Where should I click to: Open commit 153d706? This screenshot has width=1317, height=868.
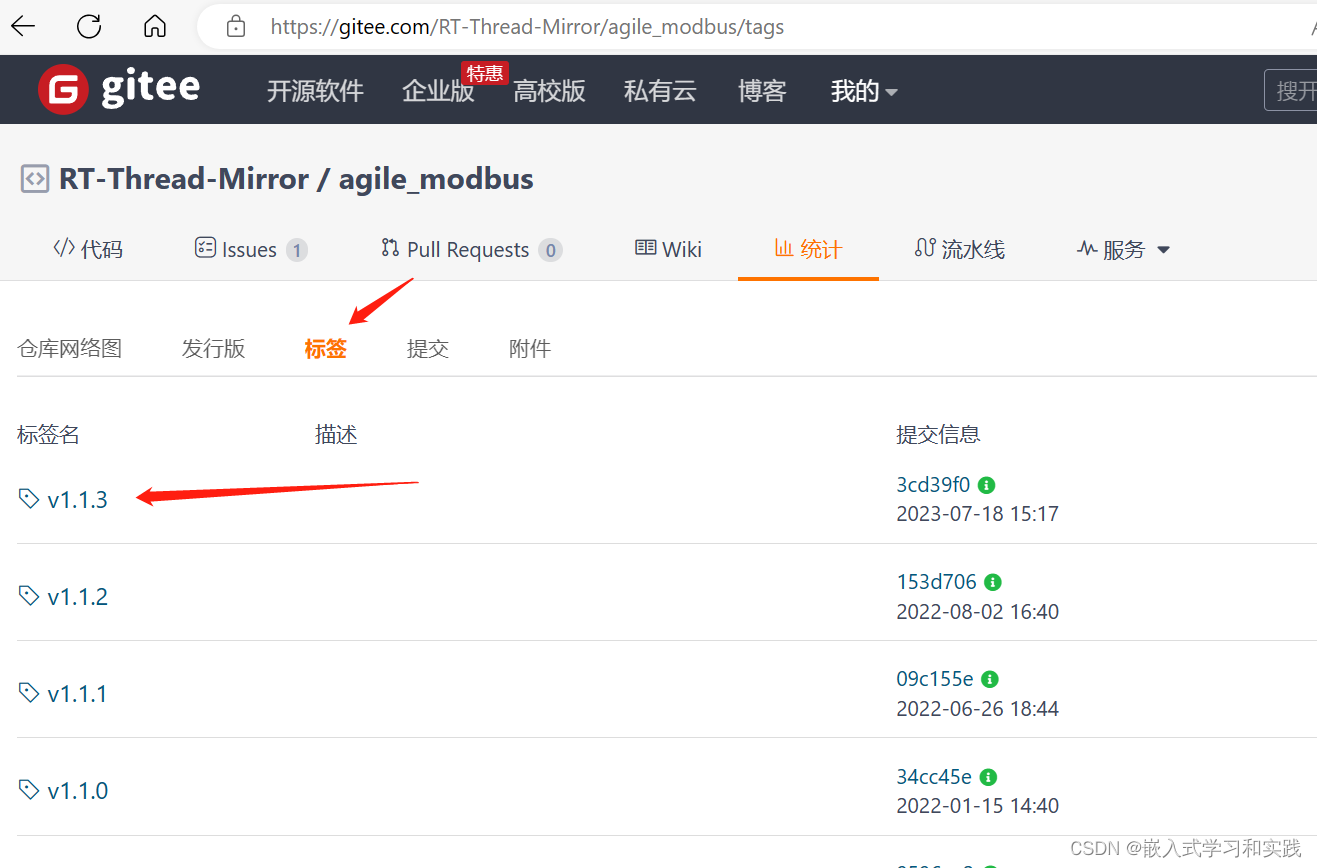click(x=936, y=582)
